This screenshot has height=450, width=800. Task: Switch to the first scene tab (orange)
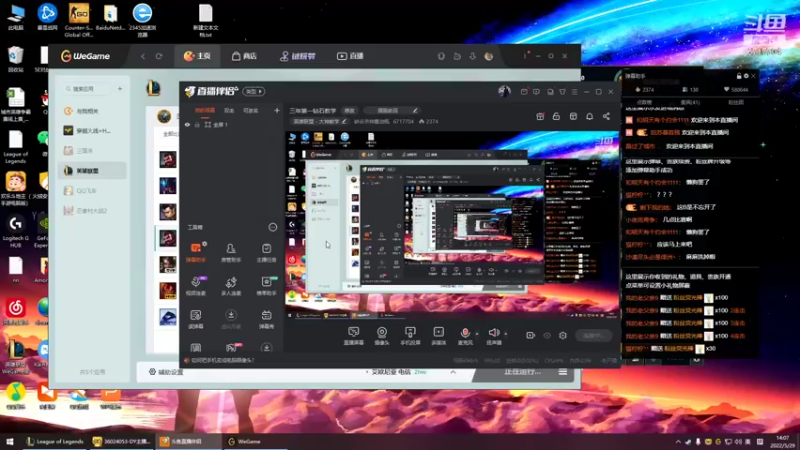[x=205, y=110]
